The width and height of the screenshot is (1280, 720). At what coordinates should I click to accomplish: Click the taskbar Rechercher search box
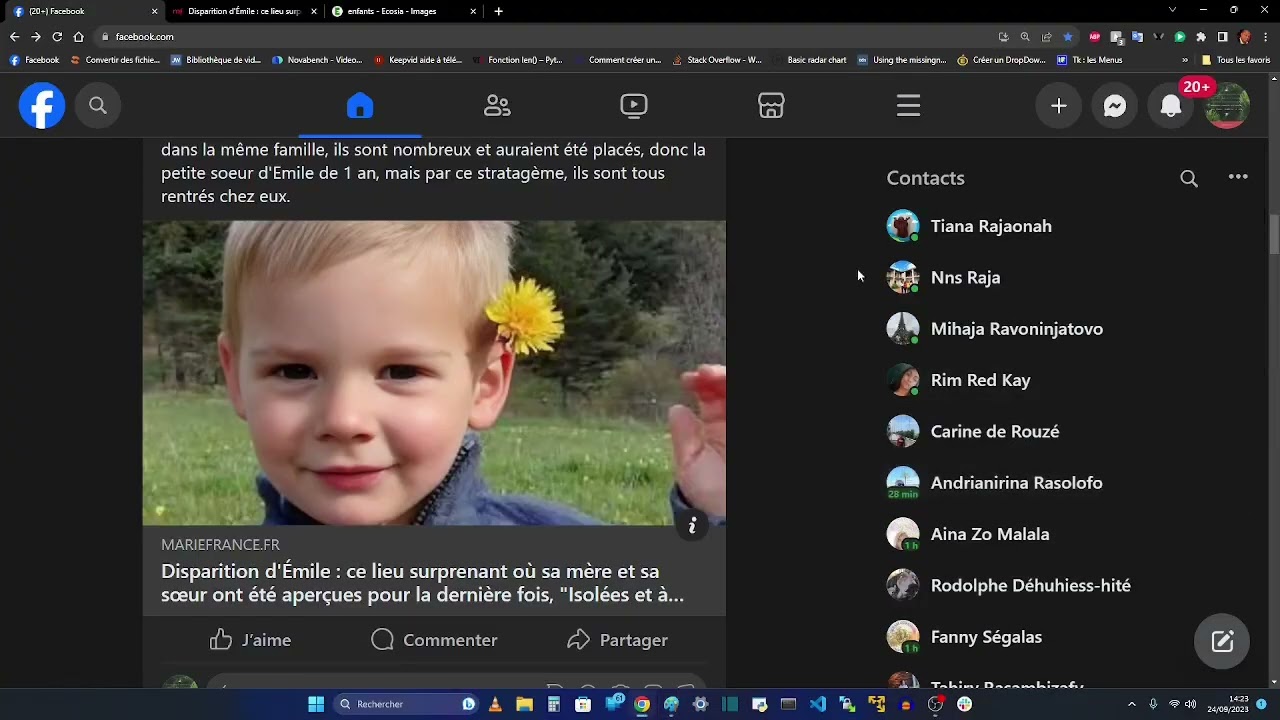(406, 704)
